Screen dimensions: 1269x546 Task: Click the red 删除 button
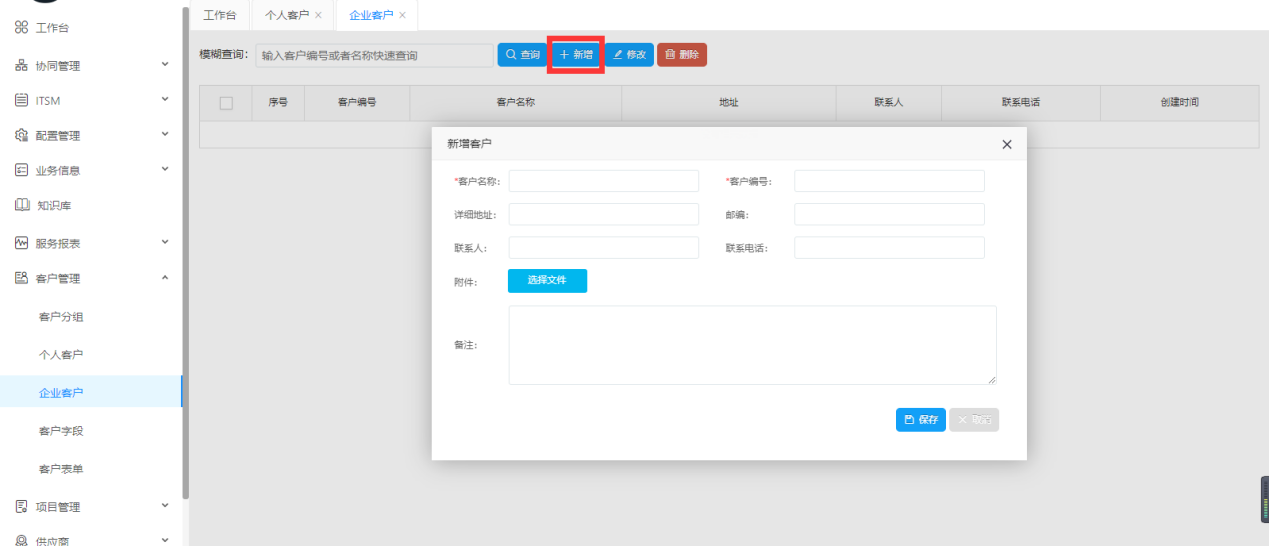[x=682, y=55]
